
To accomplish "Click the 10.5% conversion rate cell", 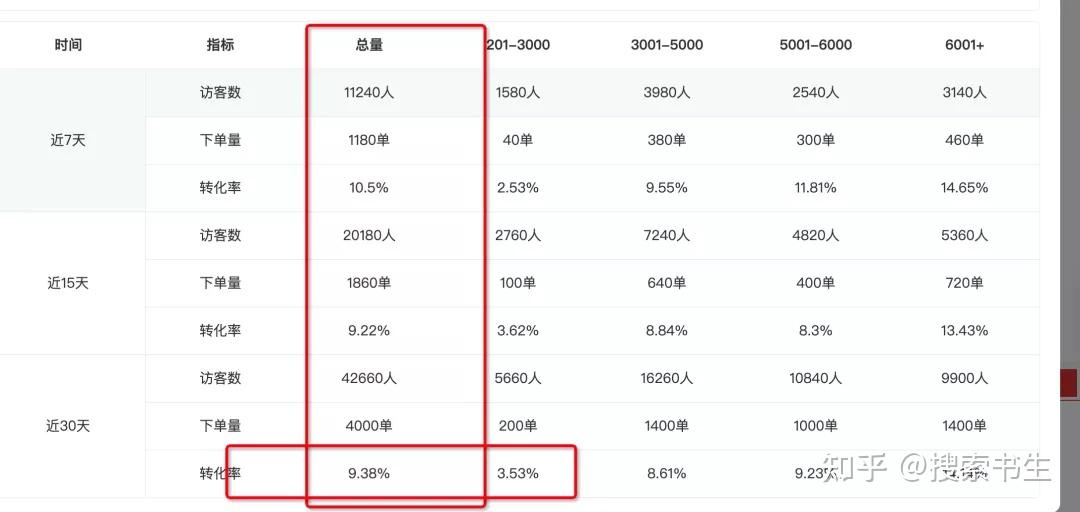I will 369,187.
